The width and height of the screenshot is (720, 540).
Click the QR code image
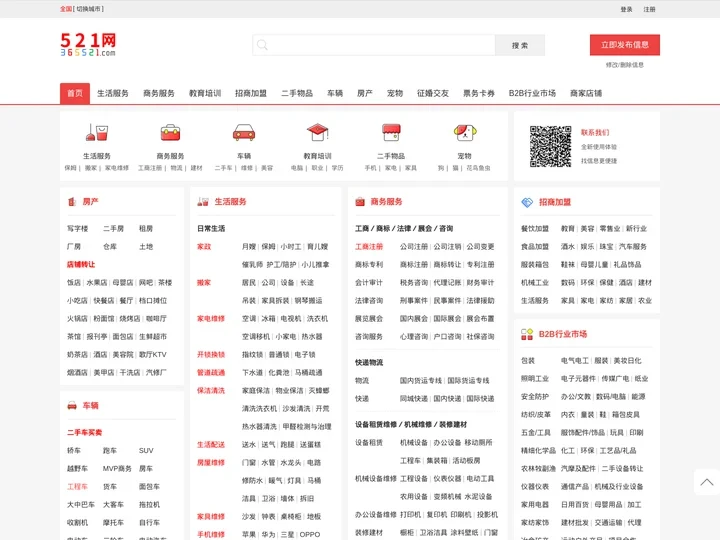coord(550,146)
